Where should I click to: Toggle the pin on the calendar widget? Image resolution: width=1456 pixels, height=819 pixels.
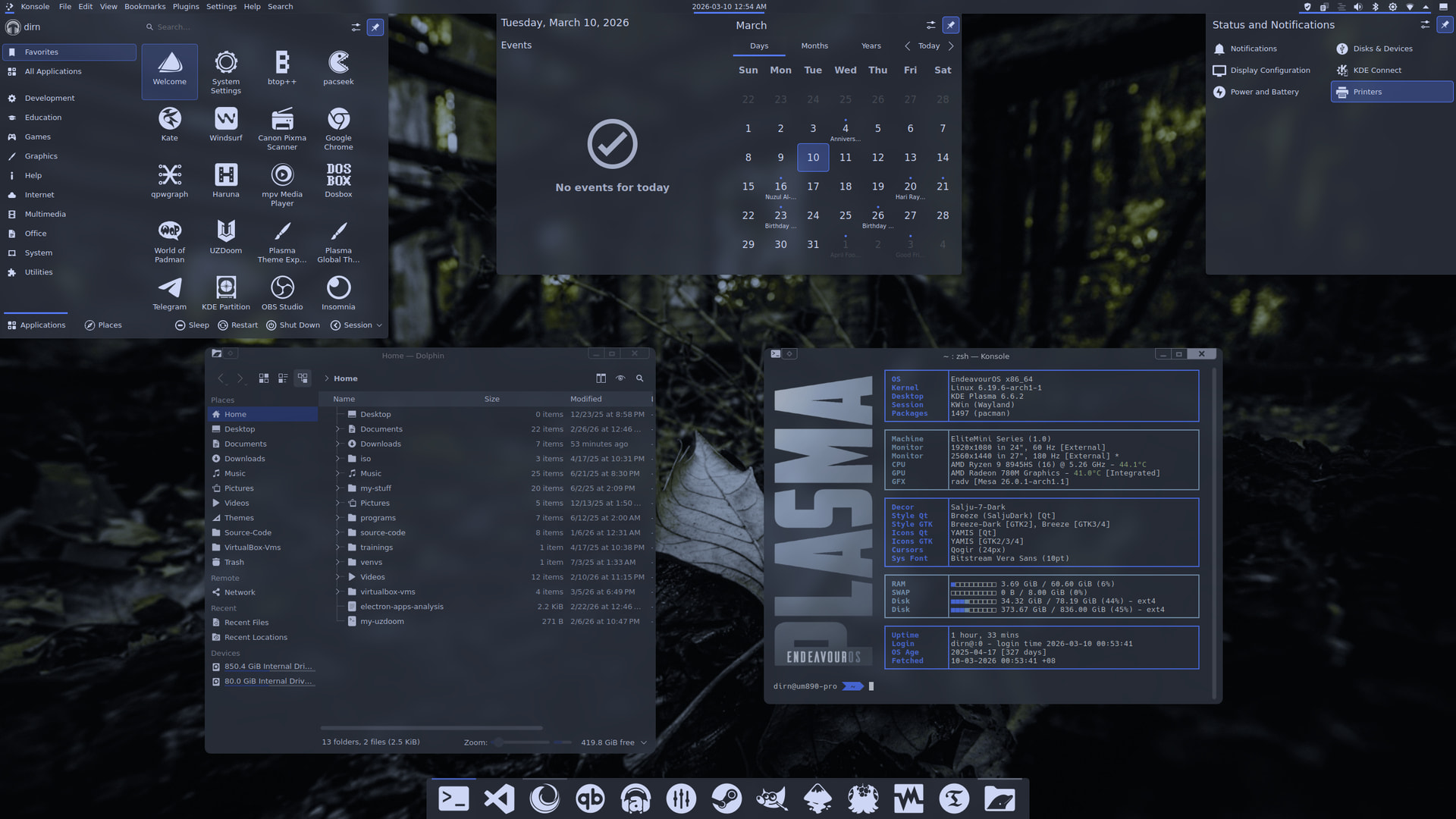(x=950, y=25)
